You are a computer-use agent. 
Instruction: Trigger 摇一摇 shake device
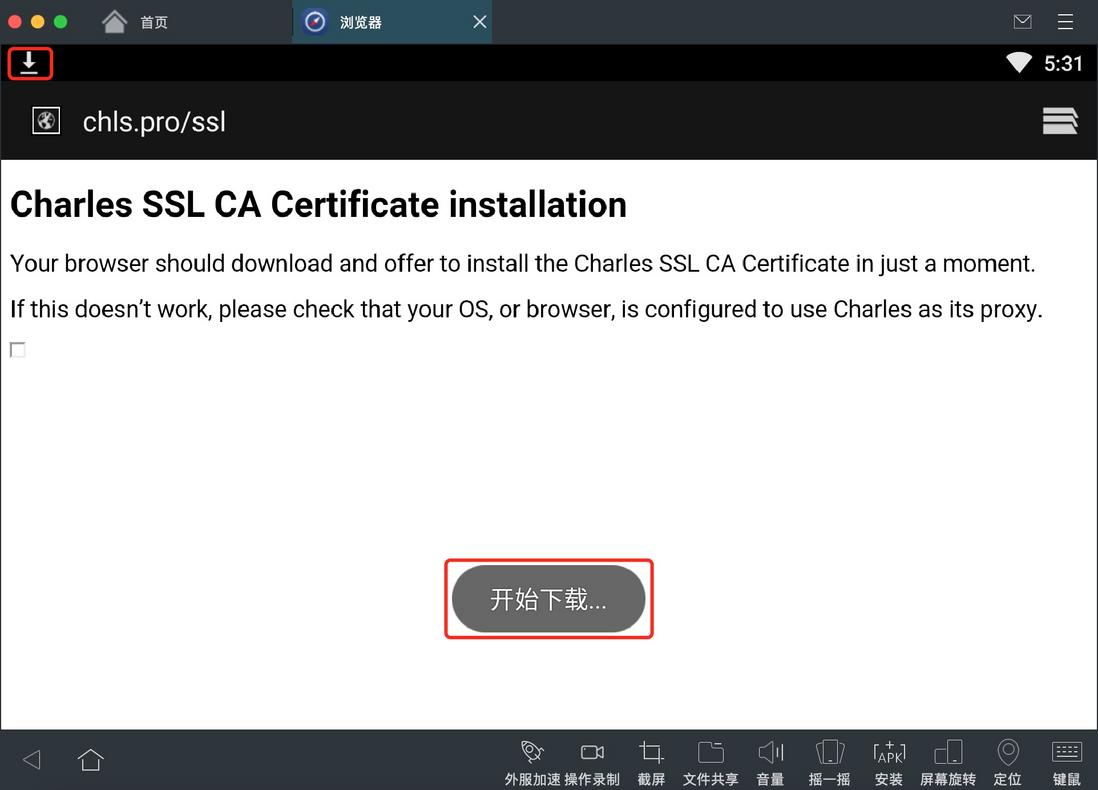pos(830,763)
